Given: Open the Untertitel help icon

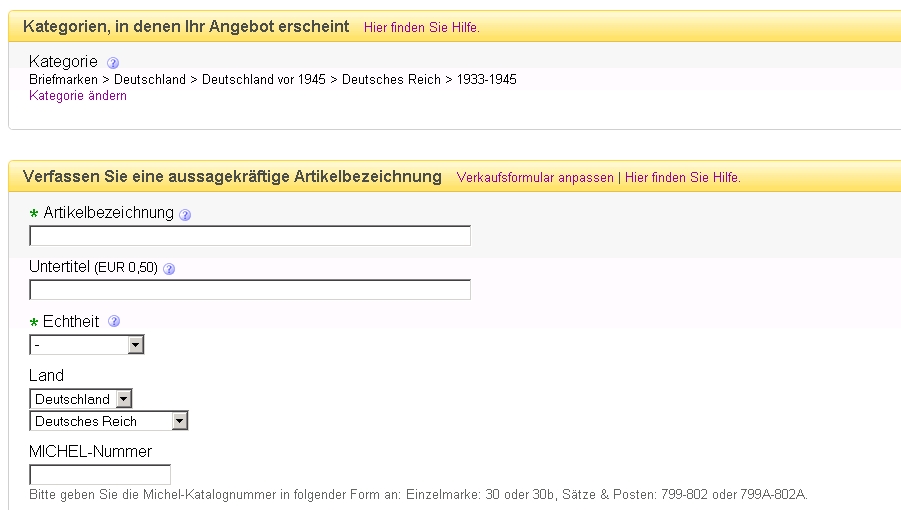Looking at the screenshot, I should [x=169, y=268].
